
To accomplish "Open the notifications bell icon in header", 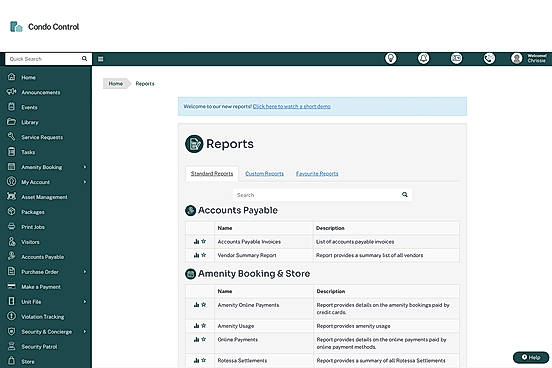I will point(424,58).
